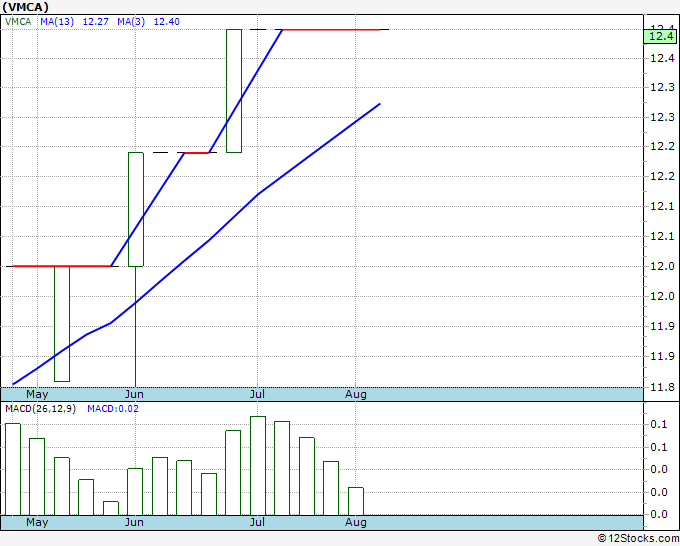
Task: Click the green-highlighted 12.4 current price tag
Action: point(660,36)
